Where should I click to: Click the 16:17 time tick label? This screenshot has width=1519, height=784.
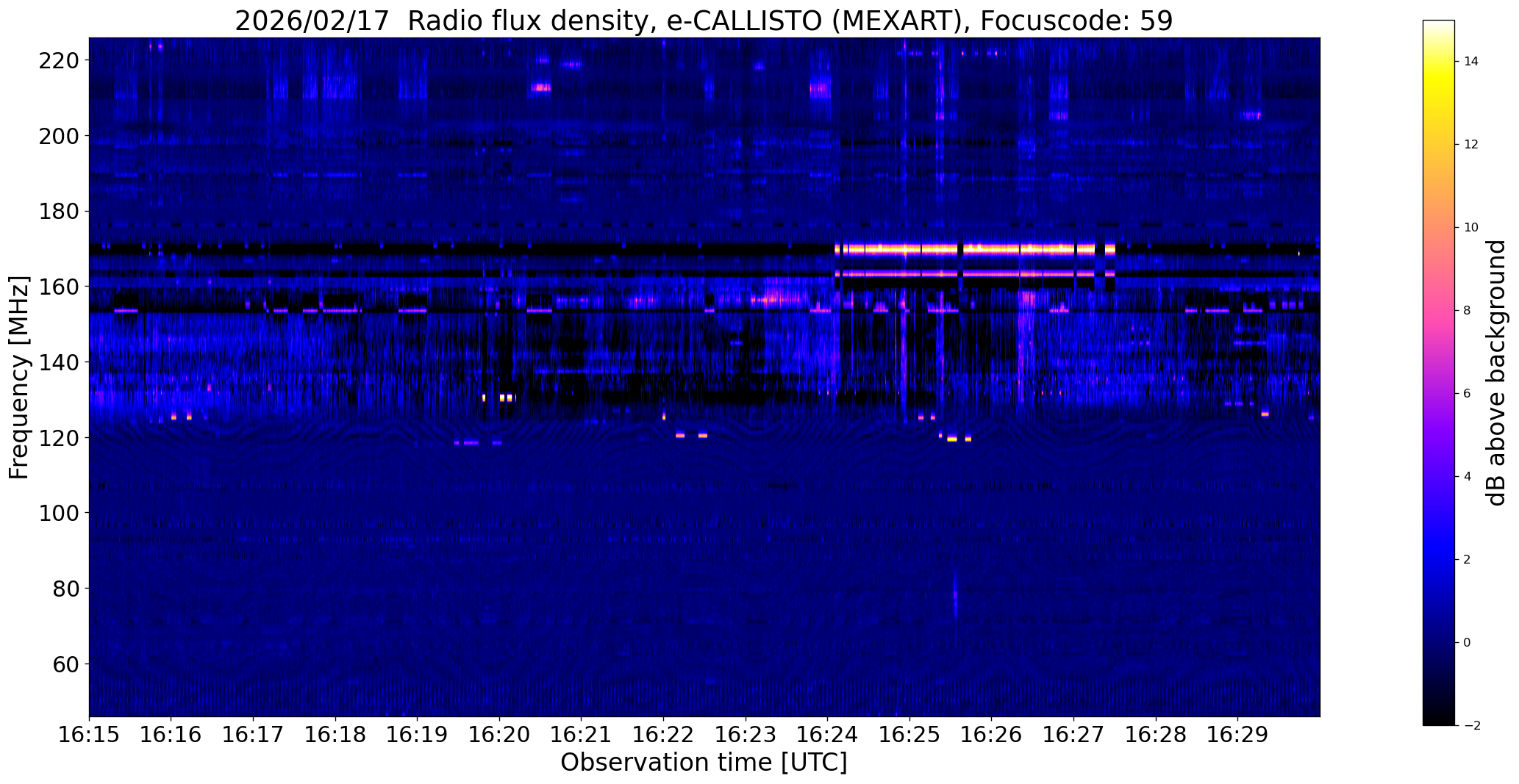[253, 735]
